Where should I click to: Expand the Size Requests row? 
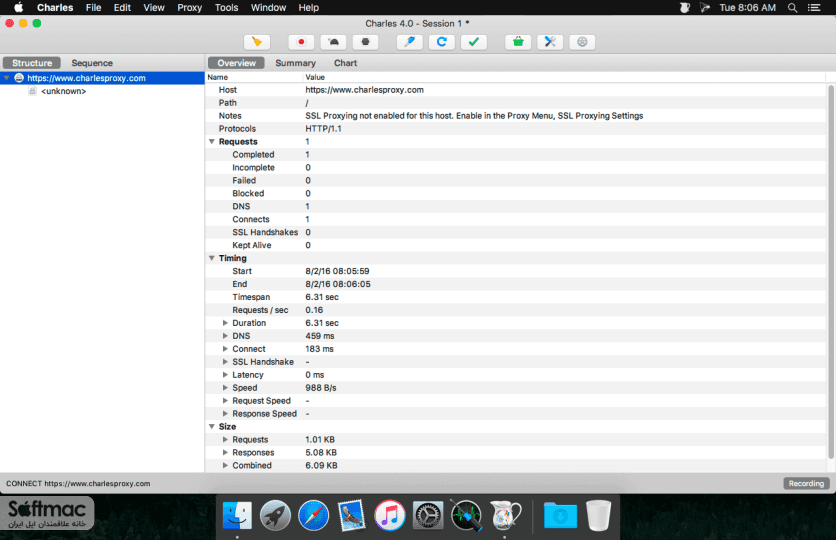(x=225, y=440)
